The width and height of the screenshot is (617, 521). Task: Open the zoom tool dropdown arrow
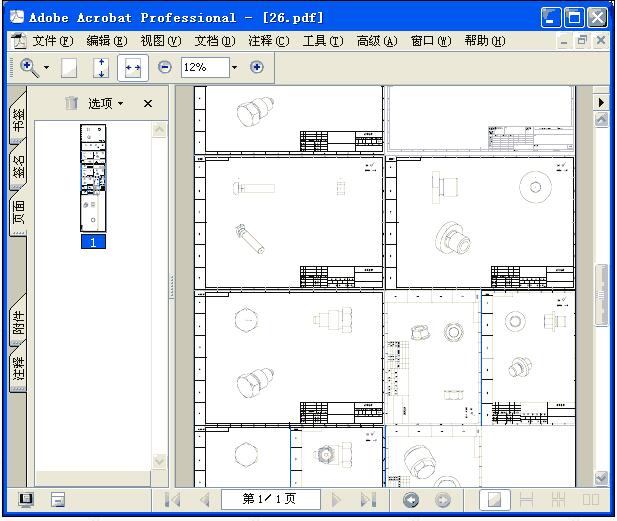46,68
